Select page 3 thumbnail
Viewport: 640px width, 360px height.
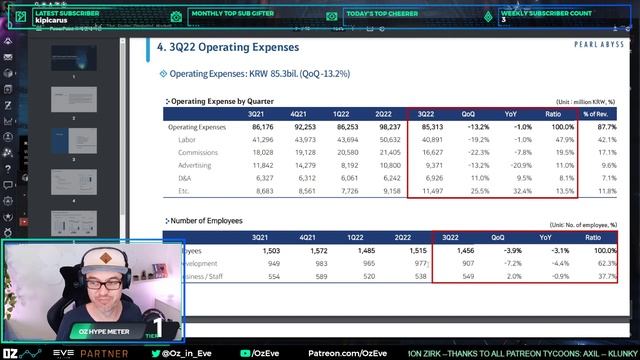pos(74,140)
